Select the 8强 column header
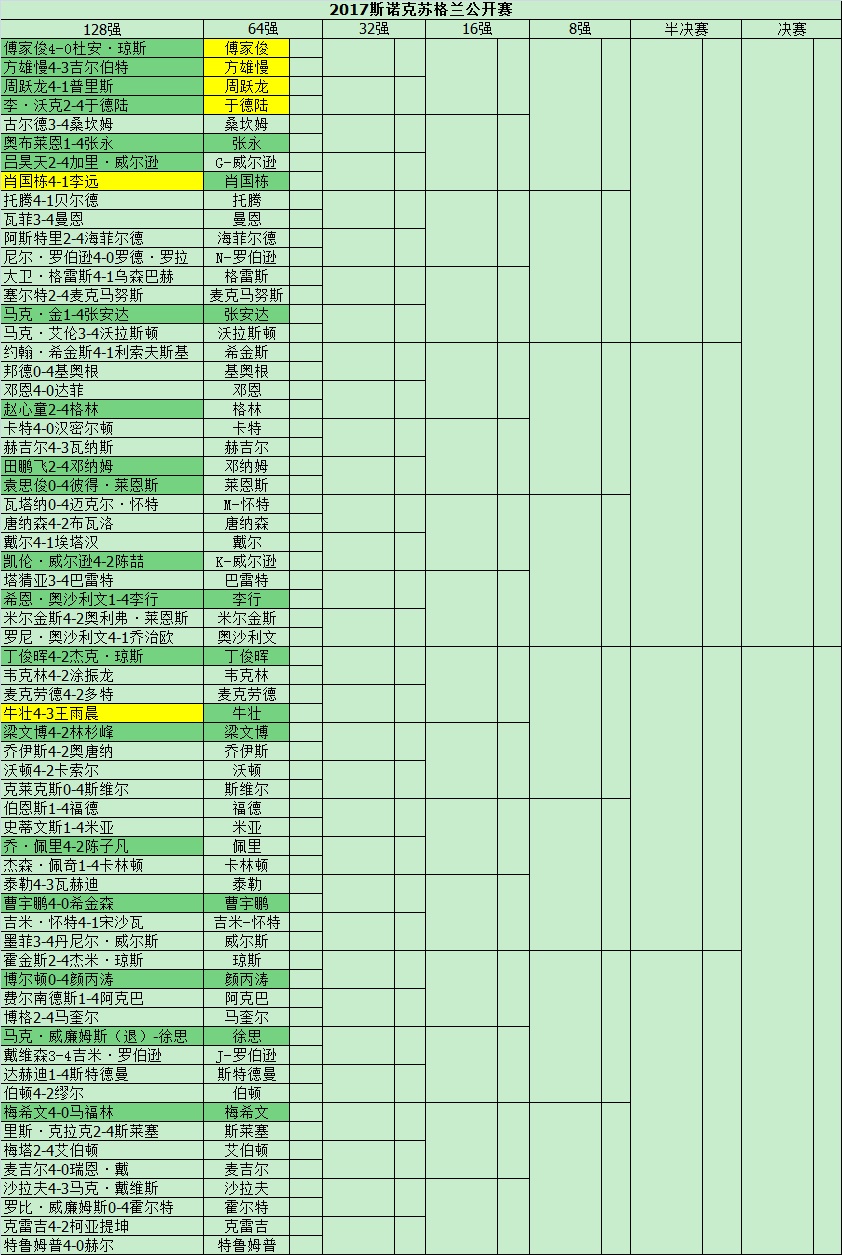The width and height of the screenshot is (842, 1255). click(580, 29)
